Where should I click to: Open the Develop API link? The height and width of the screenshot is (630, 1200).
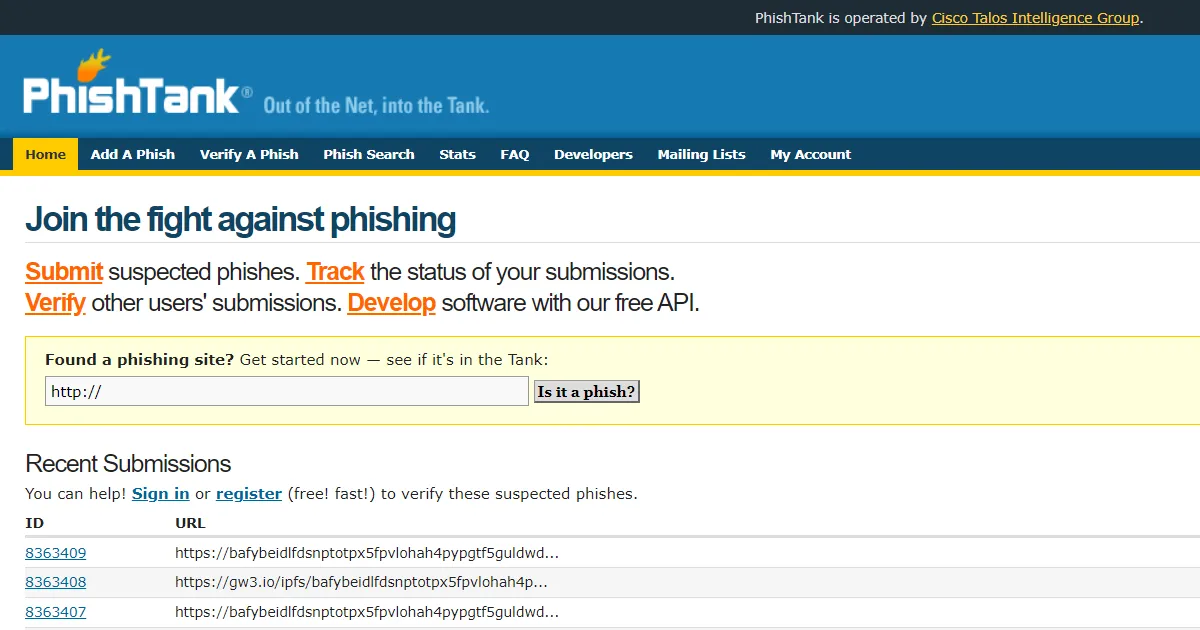(391, 302)
